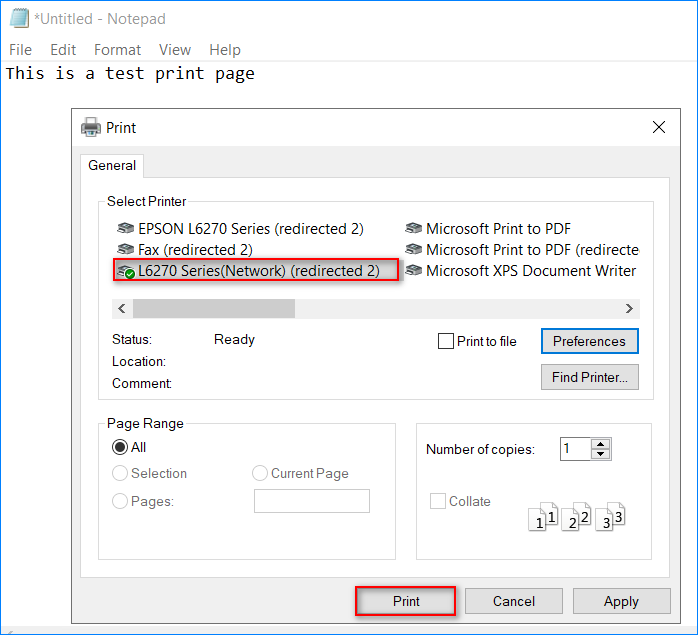Open the Help menu in Notepad
The width and height of the screenshot is (698, 635).
(225, 49)
